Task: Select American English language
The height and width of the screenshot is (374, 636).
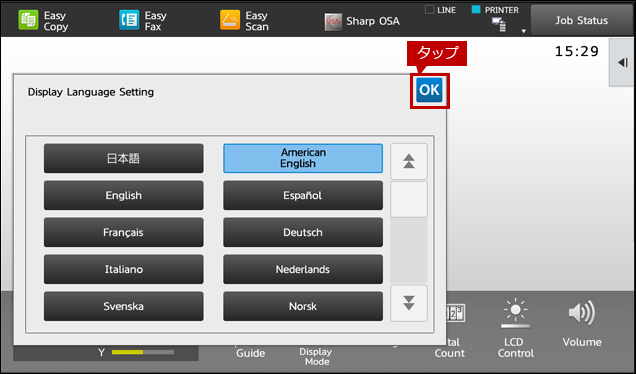Action: click(303, 158)
